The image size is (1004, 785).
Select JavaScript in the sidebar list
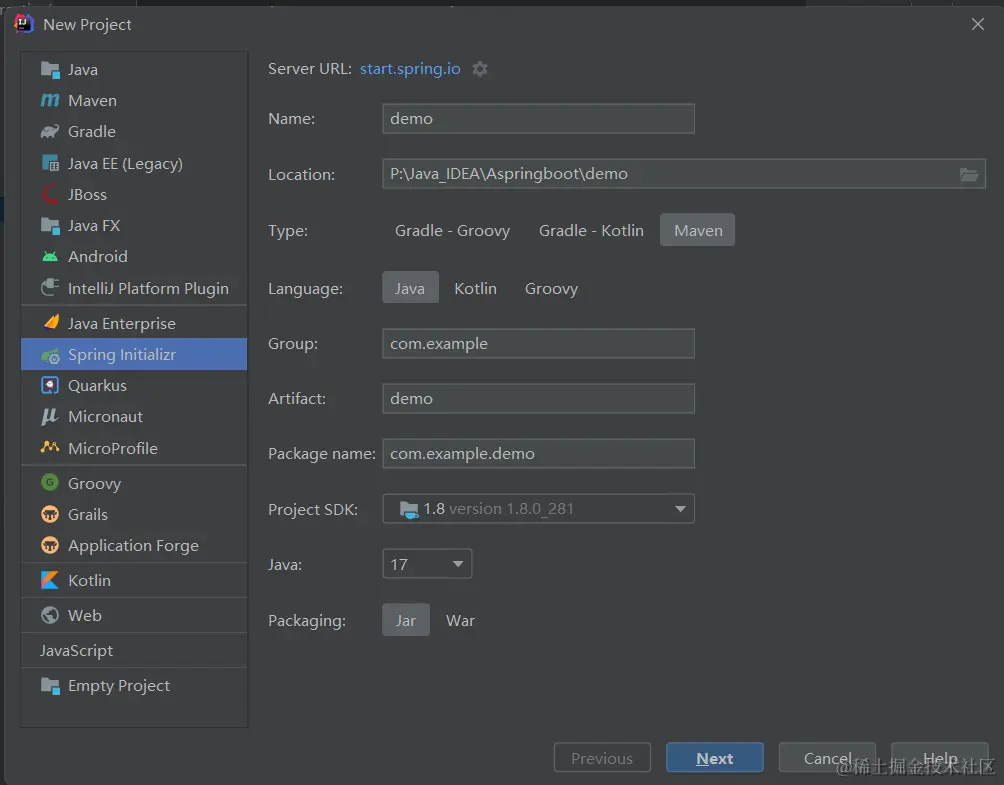[134, 651]
